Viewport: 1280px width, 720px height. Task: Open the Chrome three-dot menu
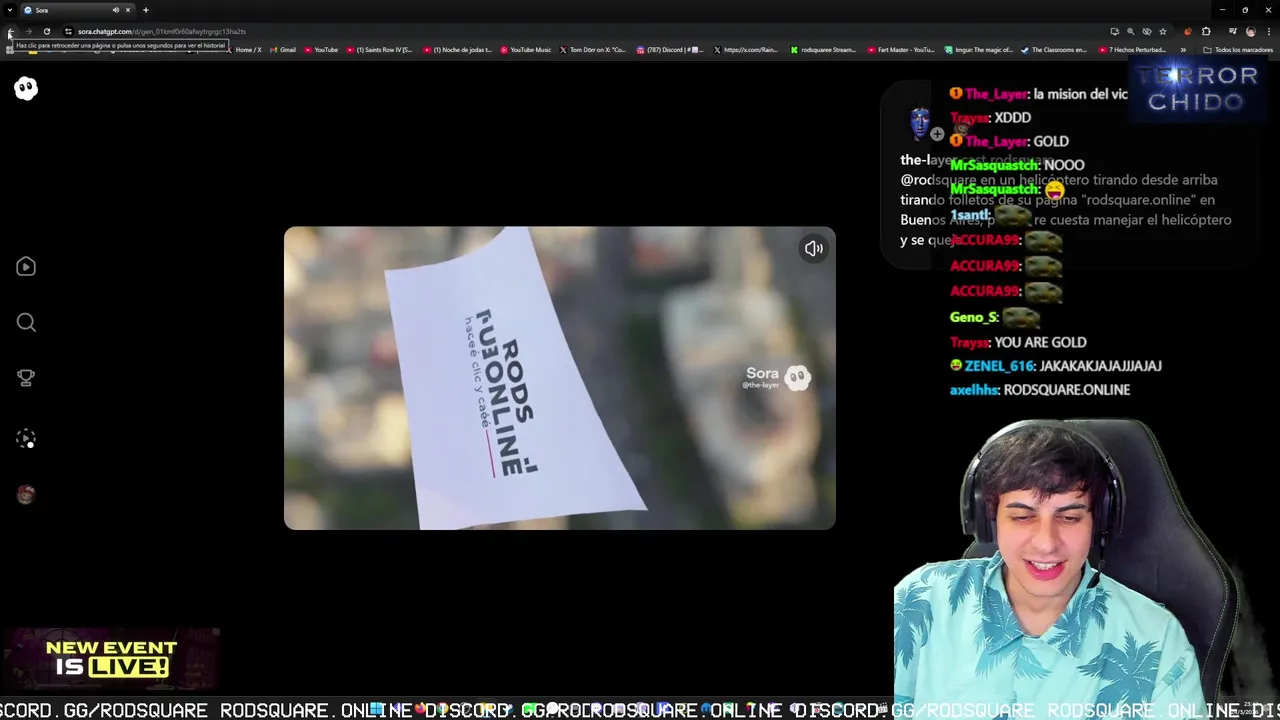(1269, 31)
